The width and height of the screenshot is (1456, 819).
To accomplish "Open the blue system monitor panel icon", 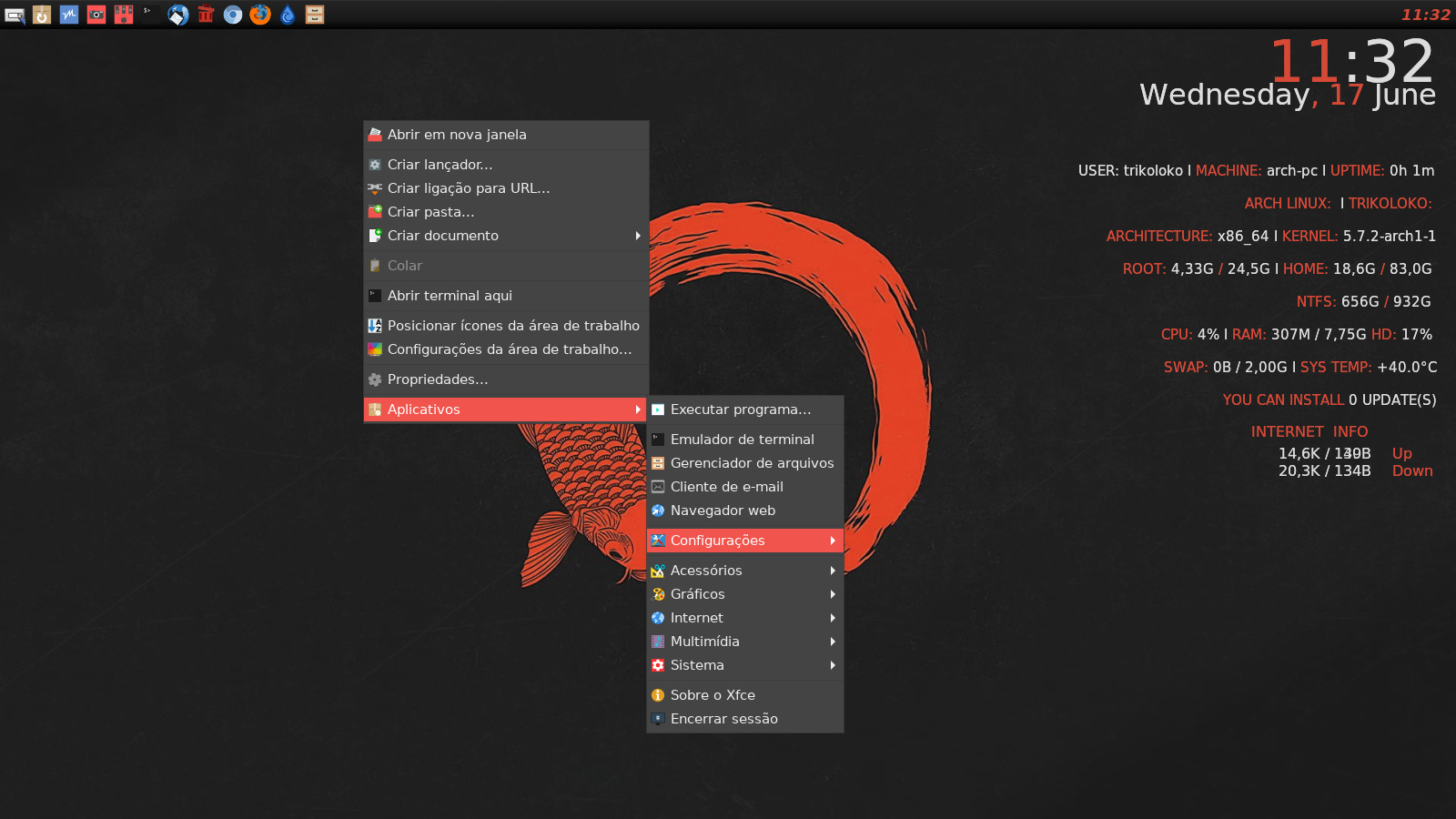I will (69, 15).
